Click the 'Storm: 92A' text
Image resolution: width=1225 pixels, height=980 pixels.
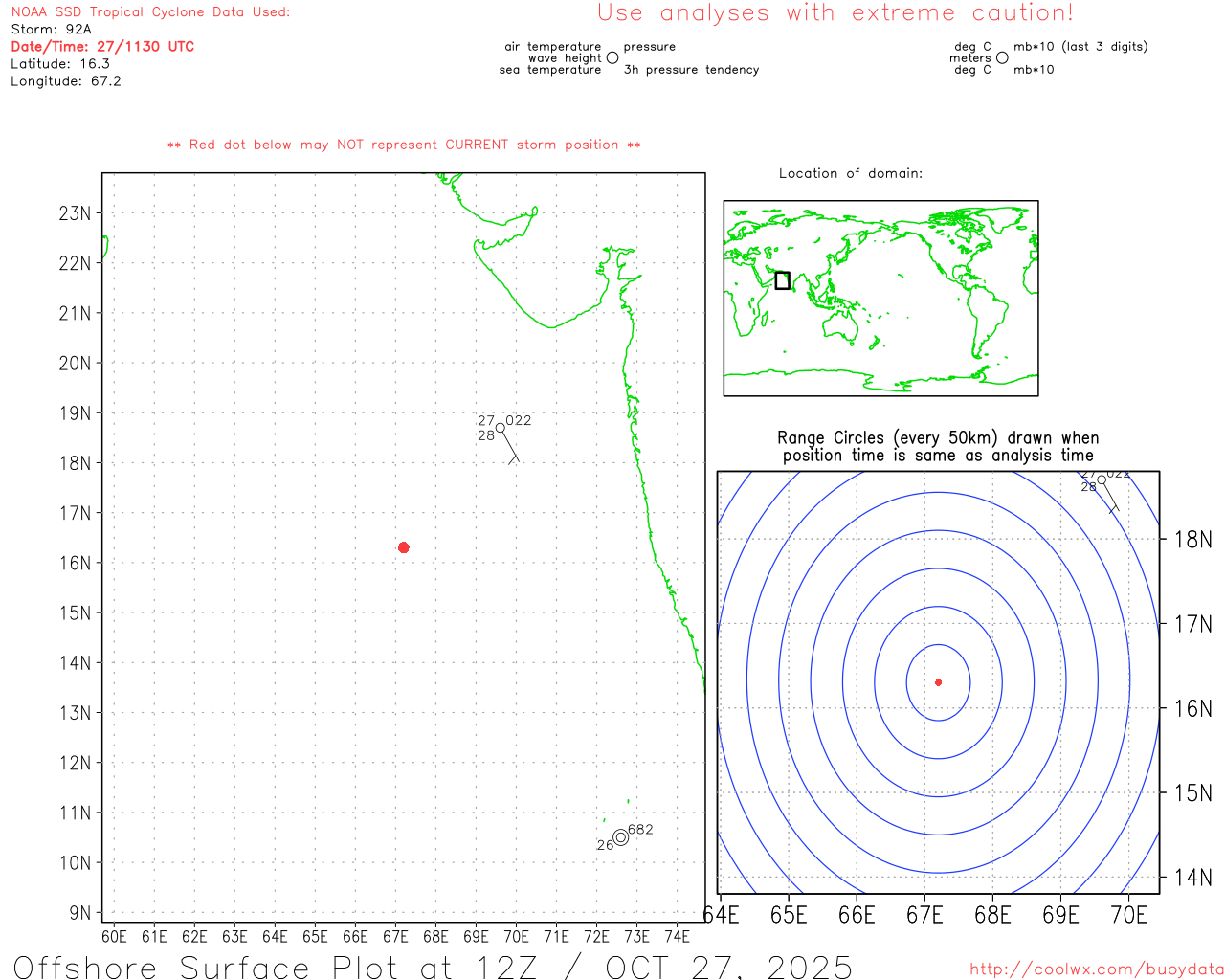pos(51,30)
